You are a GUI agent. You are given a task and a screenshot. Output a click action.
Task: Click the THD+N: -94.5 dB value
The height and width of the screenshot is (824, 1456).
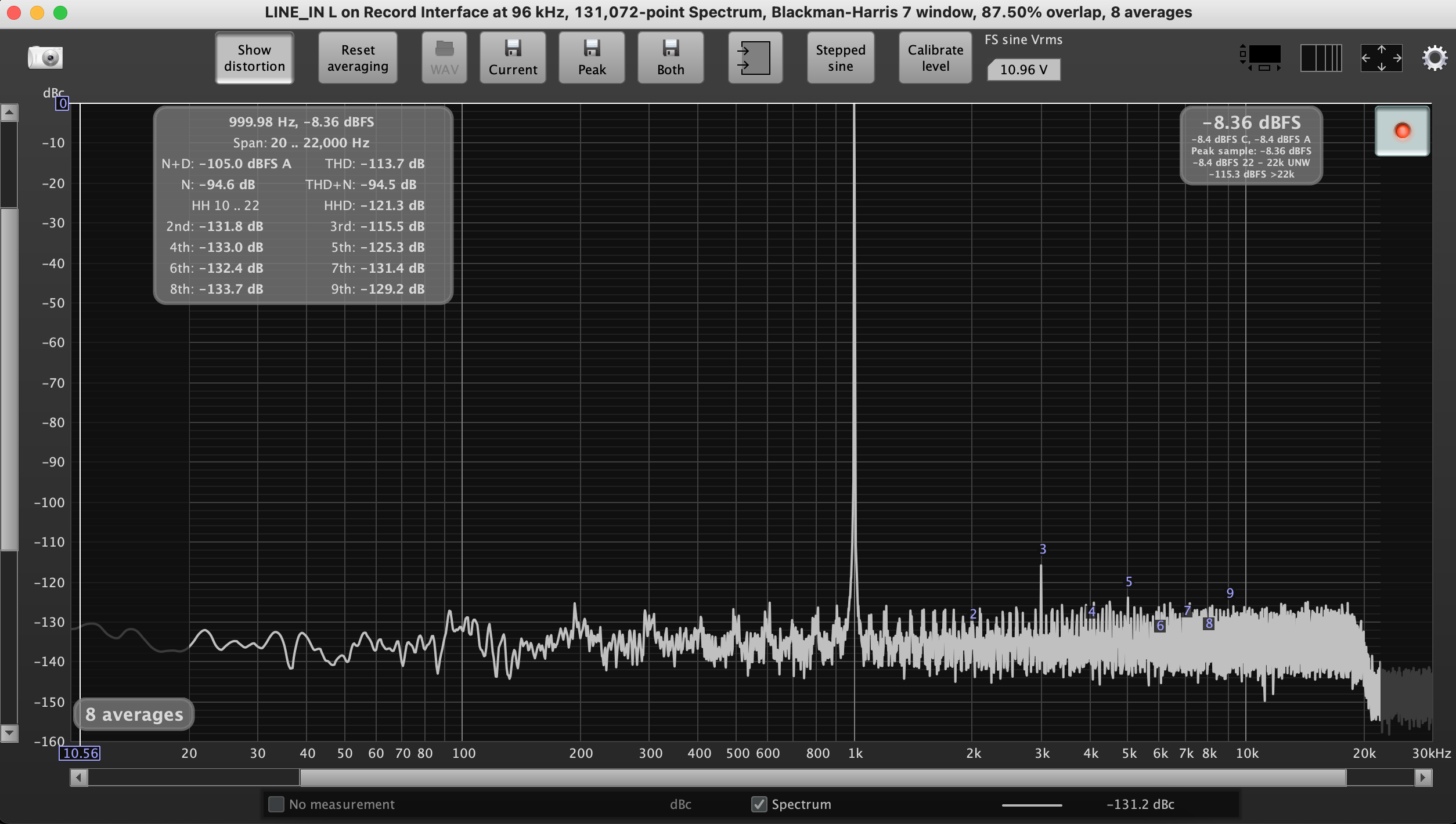click(361, 185)
